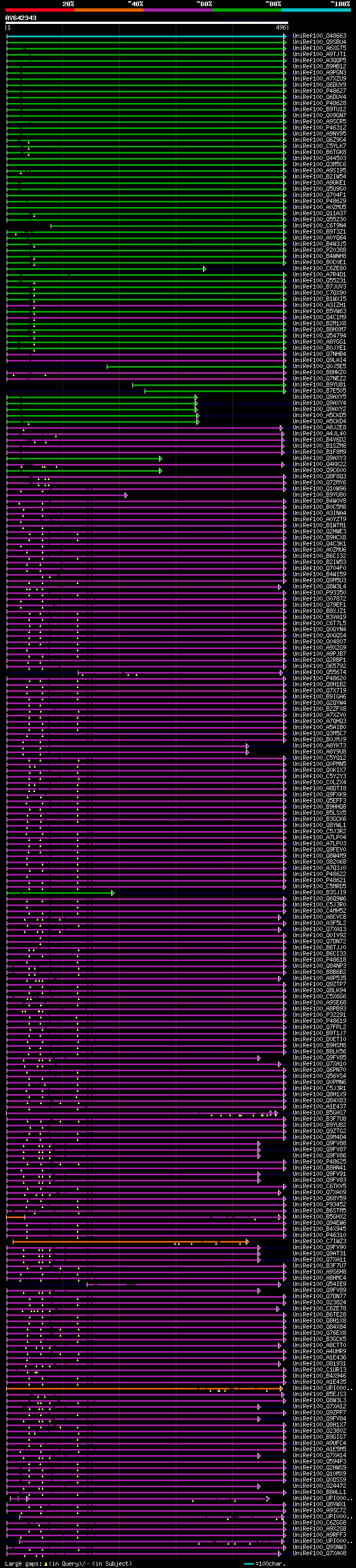Select the query title AV642343
This screenshot has height=1568, width=356.
click(21, 18)
